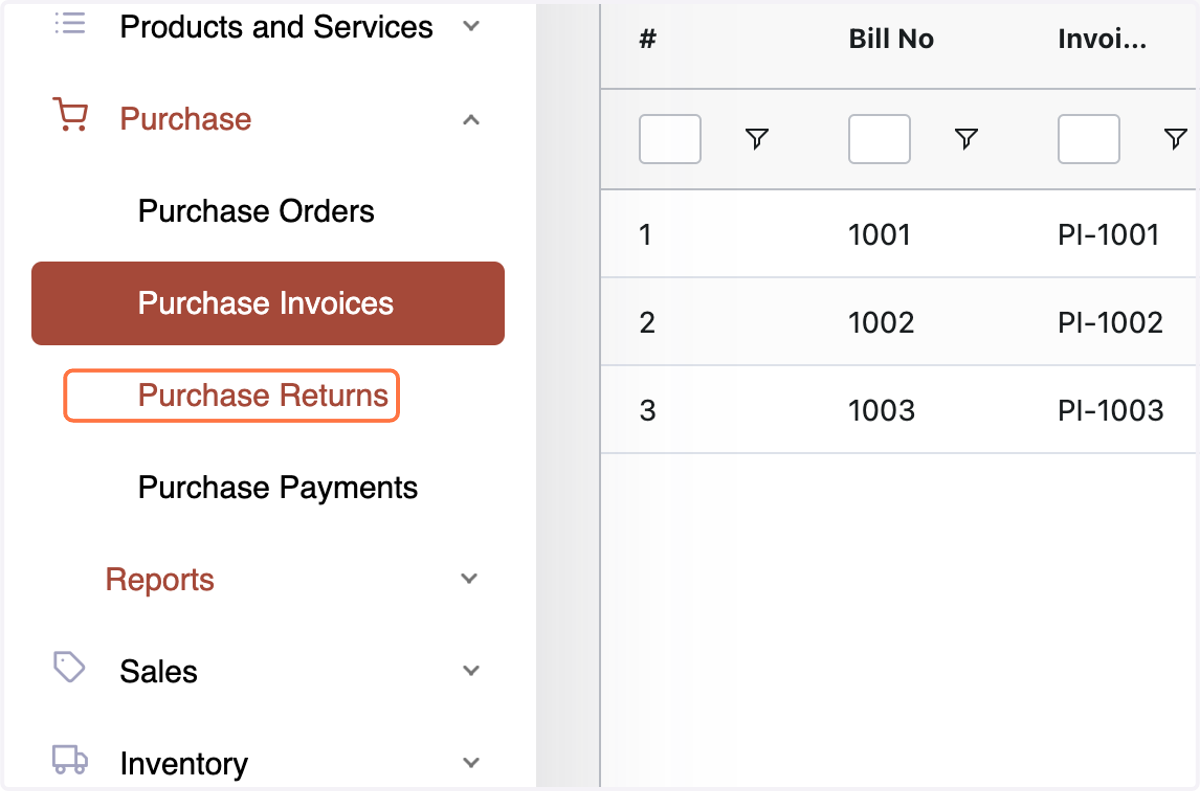Viewport: 1200px width, 791px height.
Task: Go to Purchase Orders
Action: pyautogui.click(x=256, y=211)
